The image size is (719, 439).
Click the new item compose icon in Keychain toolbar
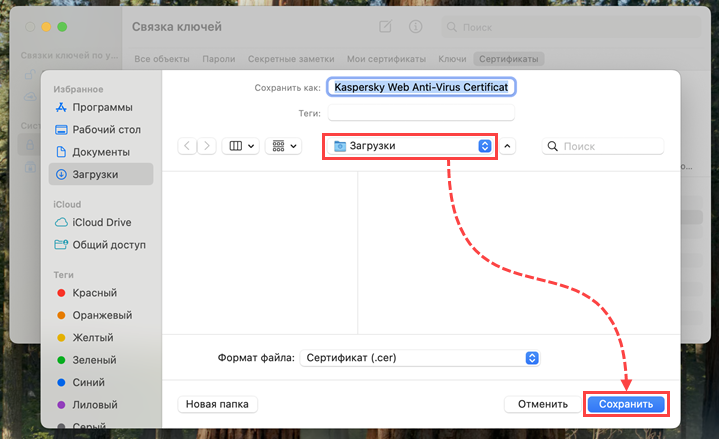(x=386, y=27)
